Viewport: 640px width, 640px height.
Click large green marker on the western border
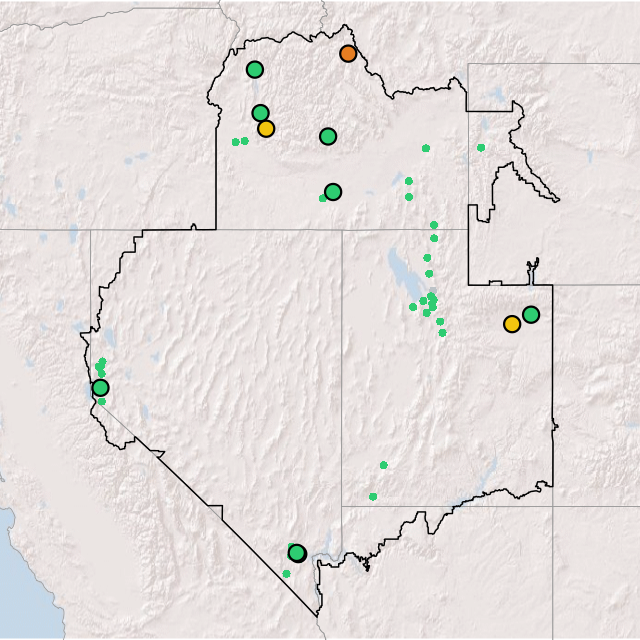click(100, 388)
